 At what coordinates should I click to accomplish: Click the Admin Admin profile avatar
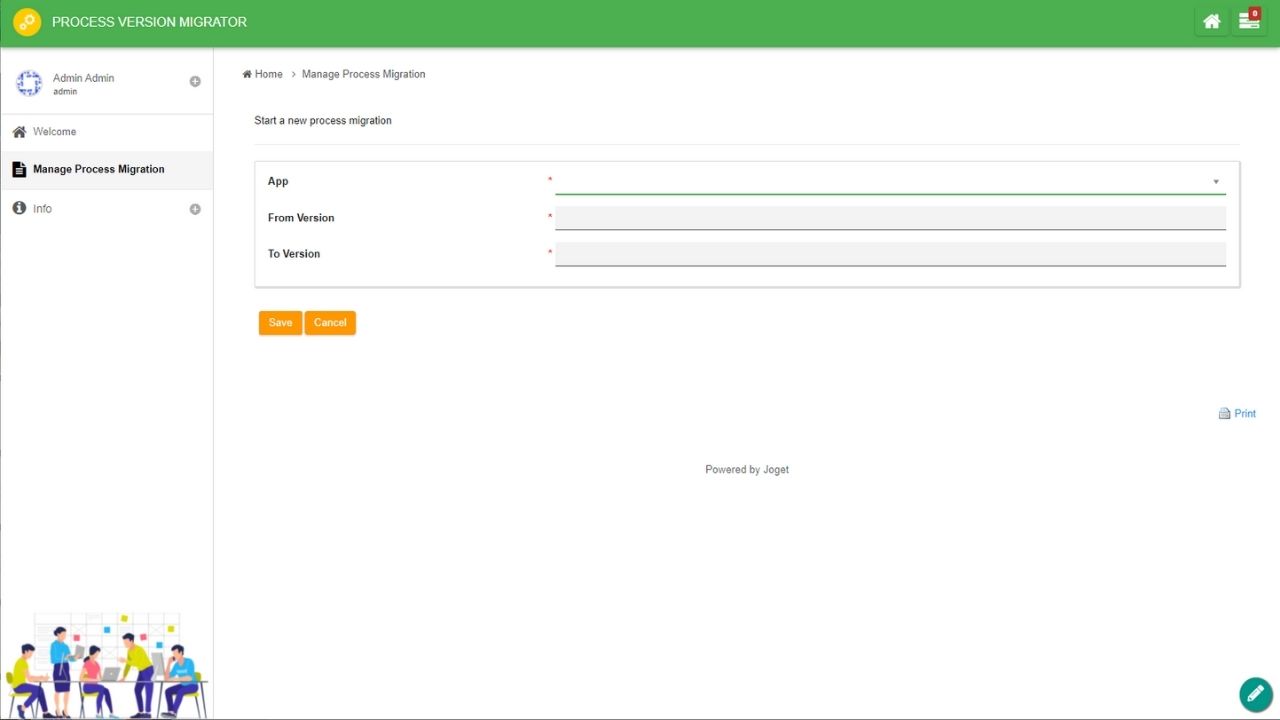(x=29, y=83)
